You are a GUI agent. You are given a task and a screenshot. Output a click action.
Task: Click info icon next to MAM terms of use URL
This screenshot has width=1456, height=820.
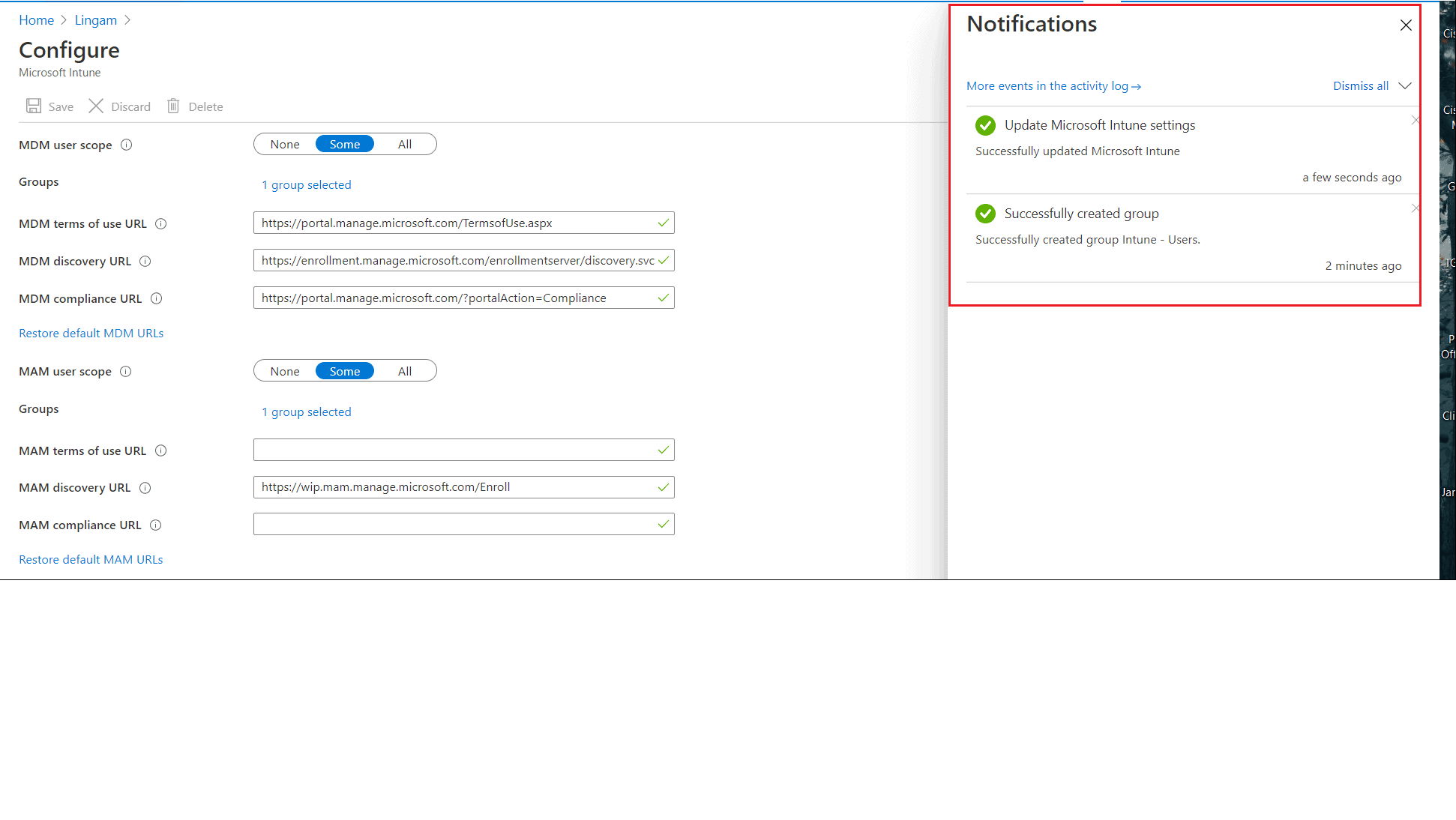(x=161, y=450)
